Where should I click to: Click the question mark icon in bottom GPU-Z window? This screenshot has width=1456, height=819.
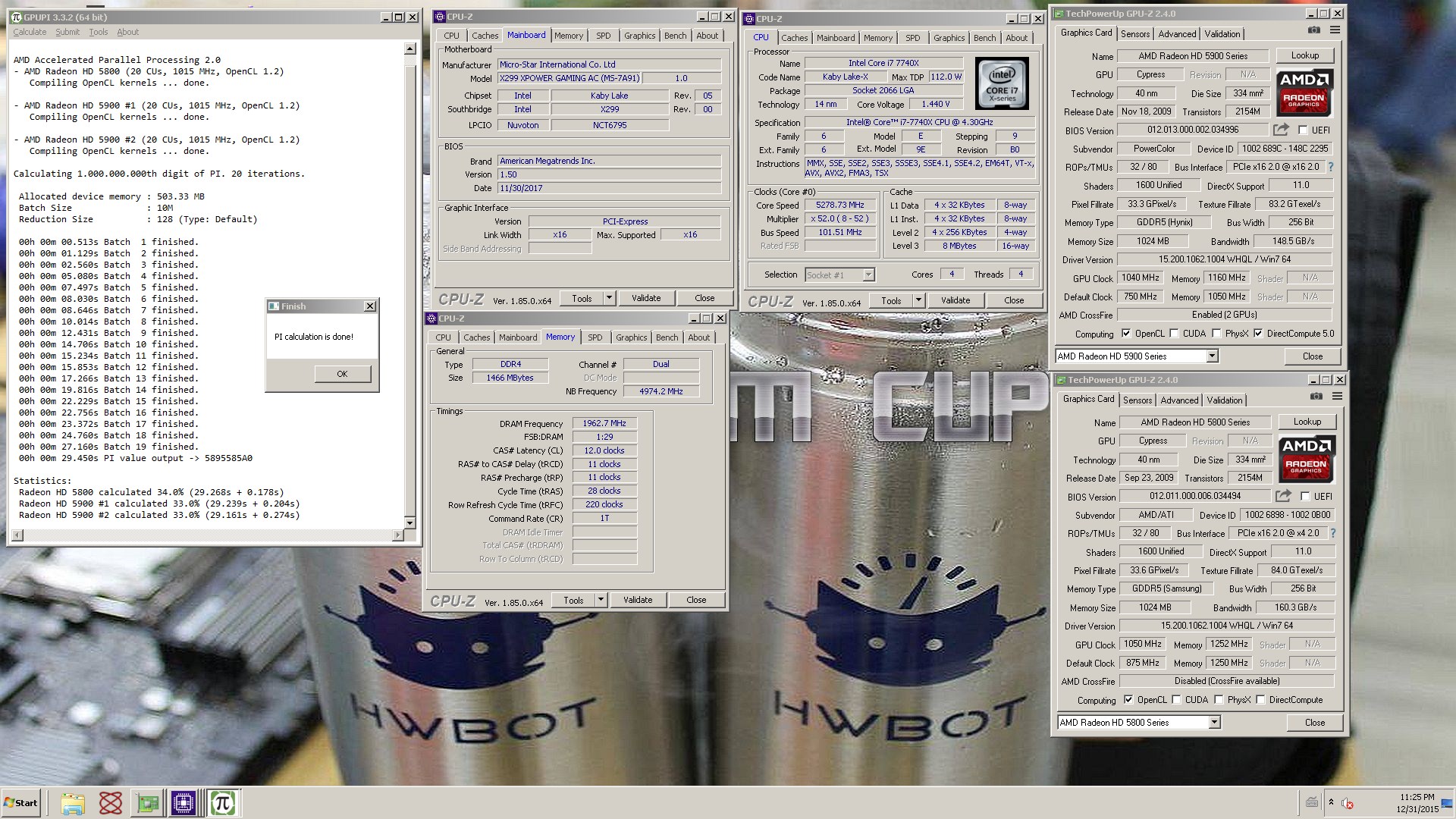coord(1332,533)
